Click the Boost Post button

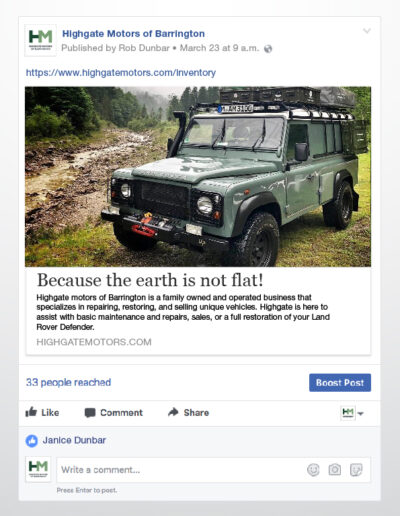pyautogui.click(x=340, y=383)
